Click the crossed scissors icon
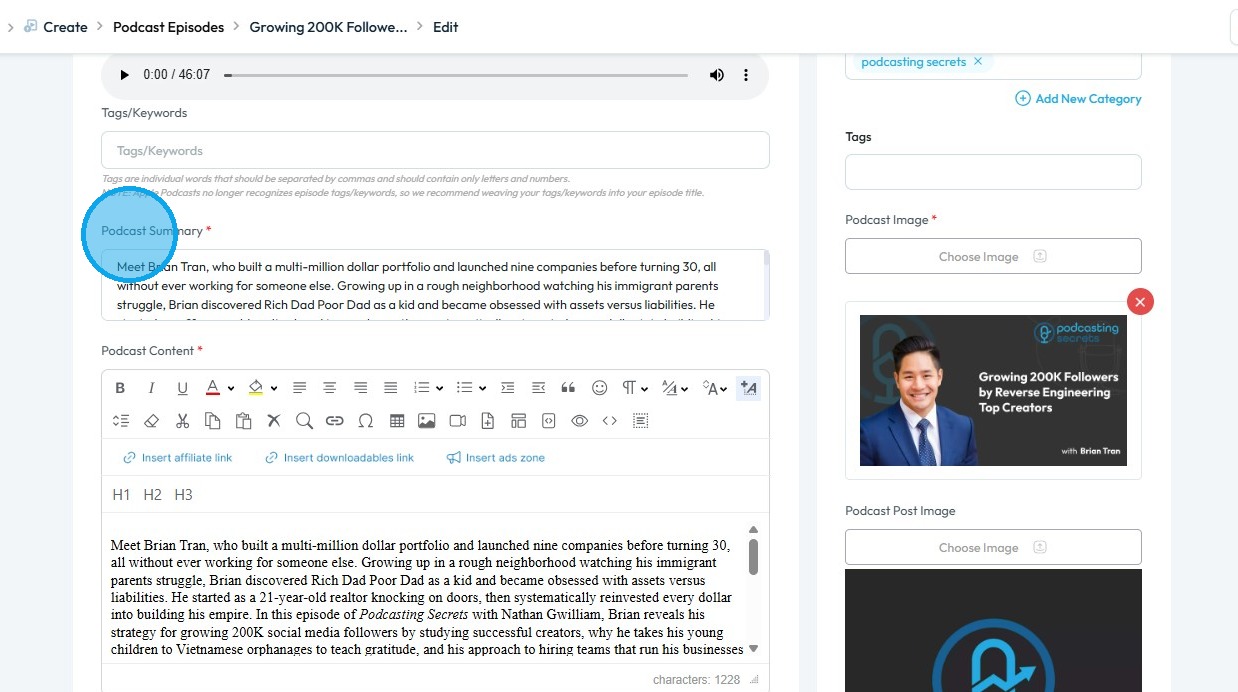 coord(273,421)
